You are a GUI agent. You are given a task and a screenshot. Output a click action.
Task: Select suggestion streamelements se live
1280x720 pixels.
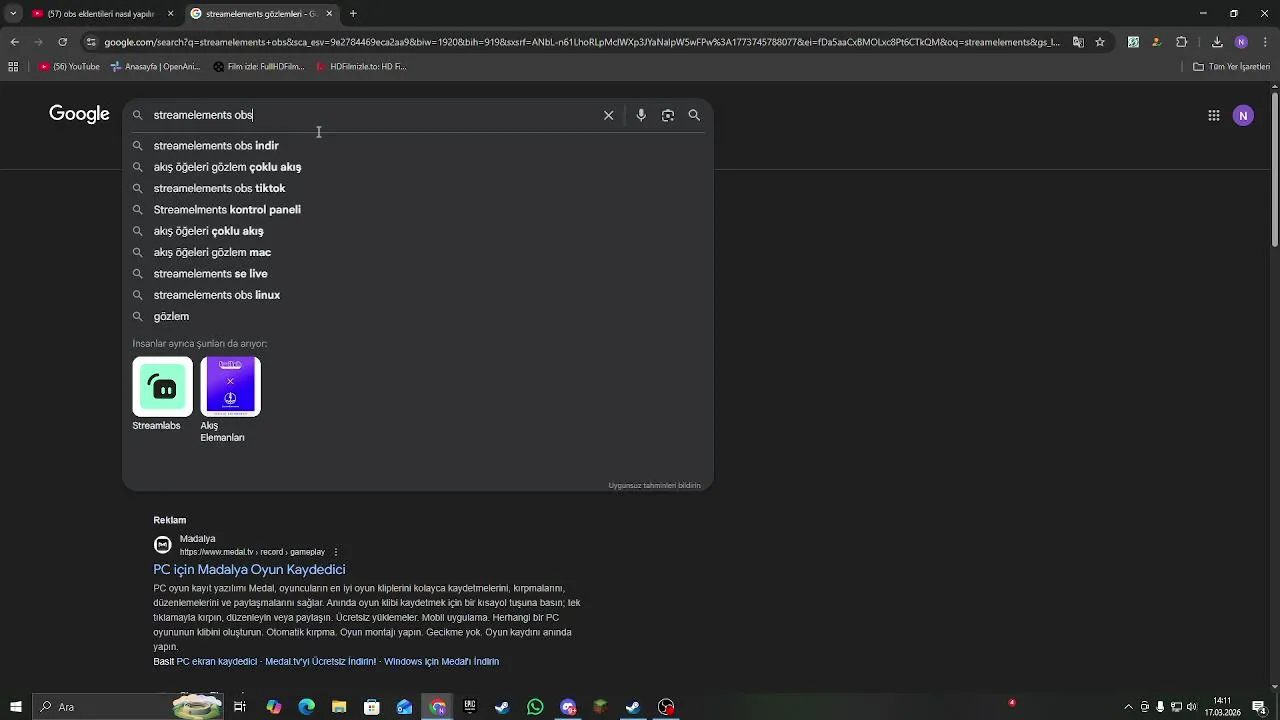pos(418,274)
